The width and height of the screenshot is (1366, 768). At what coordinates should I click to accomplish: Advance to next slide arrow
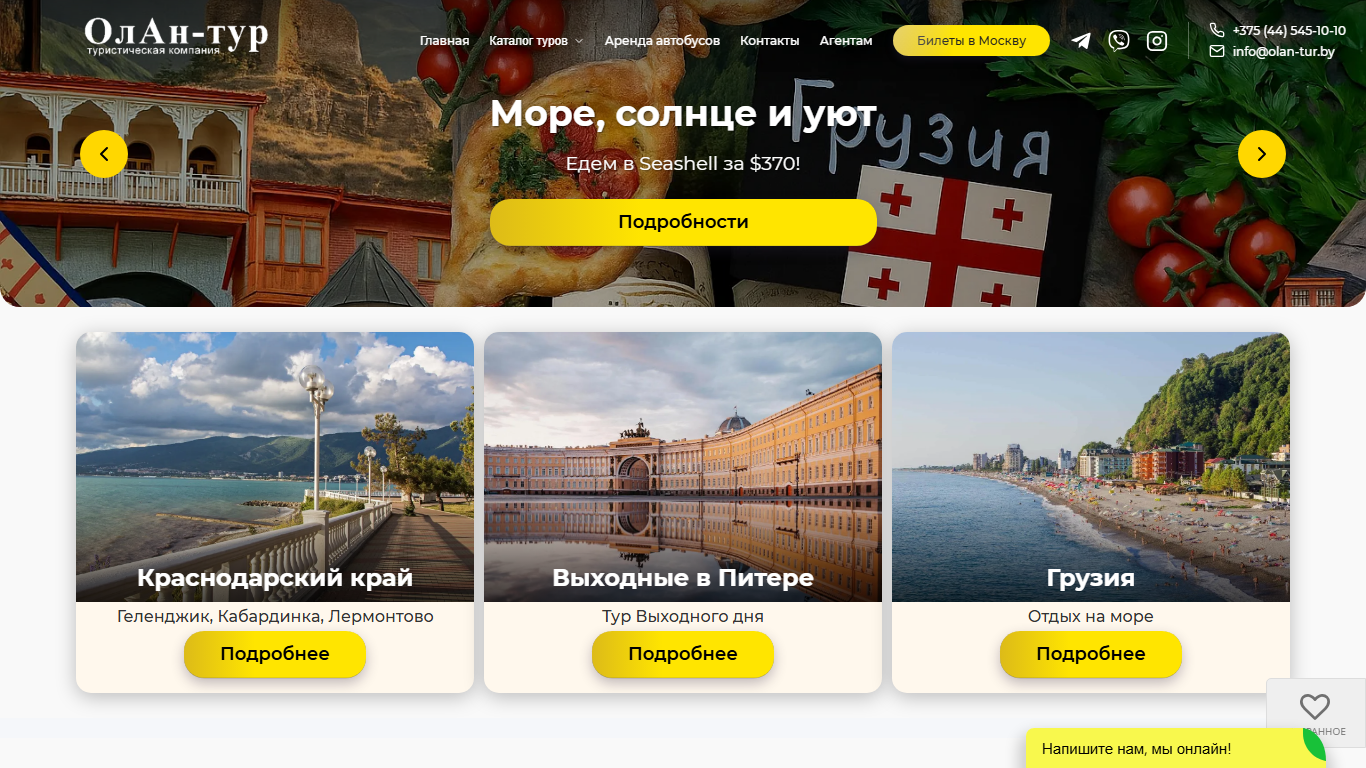(x=1262, y=154)
